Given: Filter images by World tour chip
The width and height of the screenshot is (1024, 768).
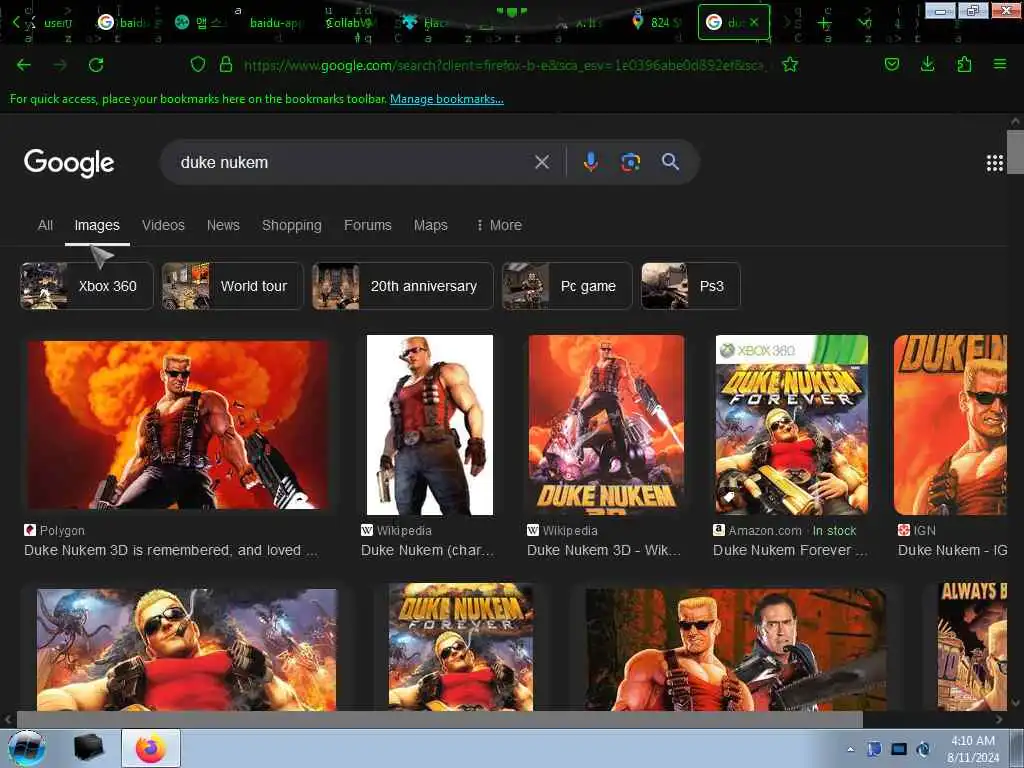Looking at the screenshot, I should click(x=232, y=286).
